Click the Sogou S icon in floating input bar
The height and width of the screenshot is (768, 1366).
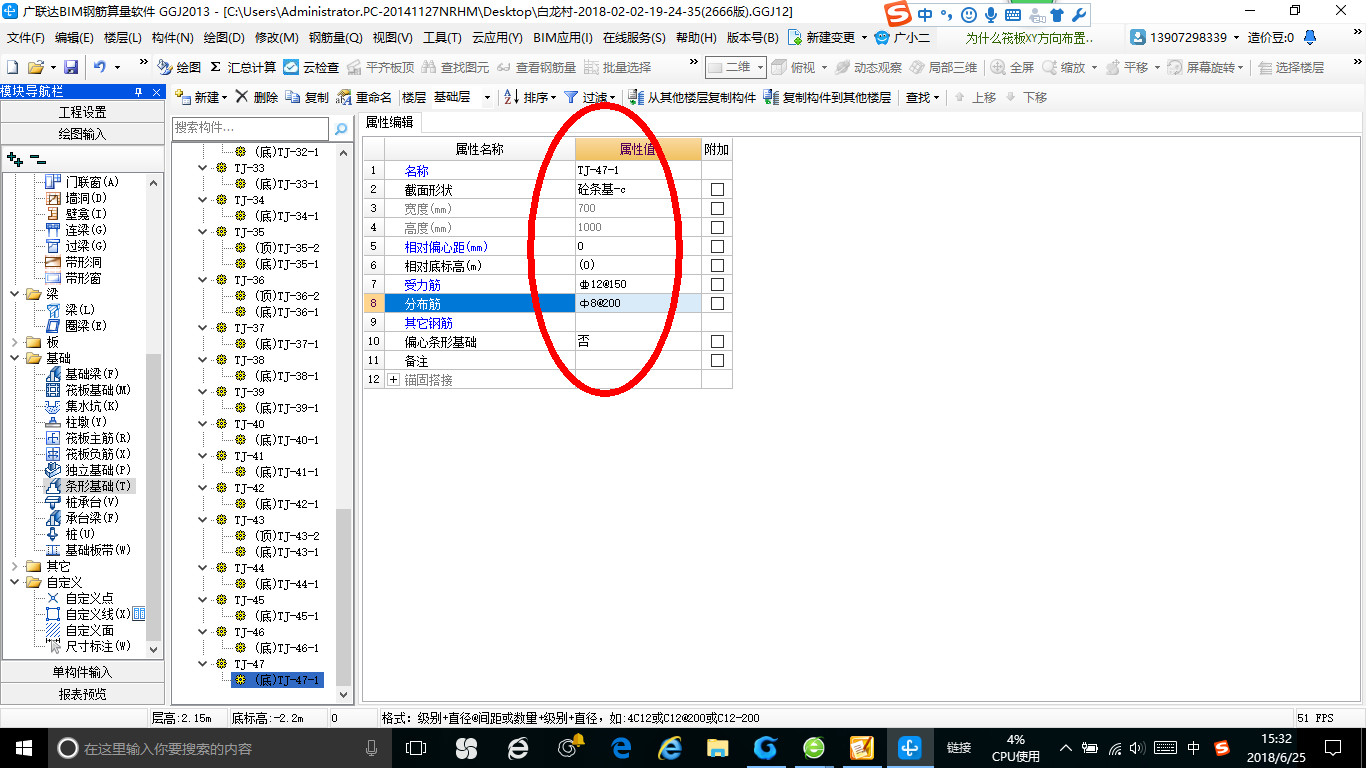[x=899, y=15]
